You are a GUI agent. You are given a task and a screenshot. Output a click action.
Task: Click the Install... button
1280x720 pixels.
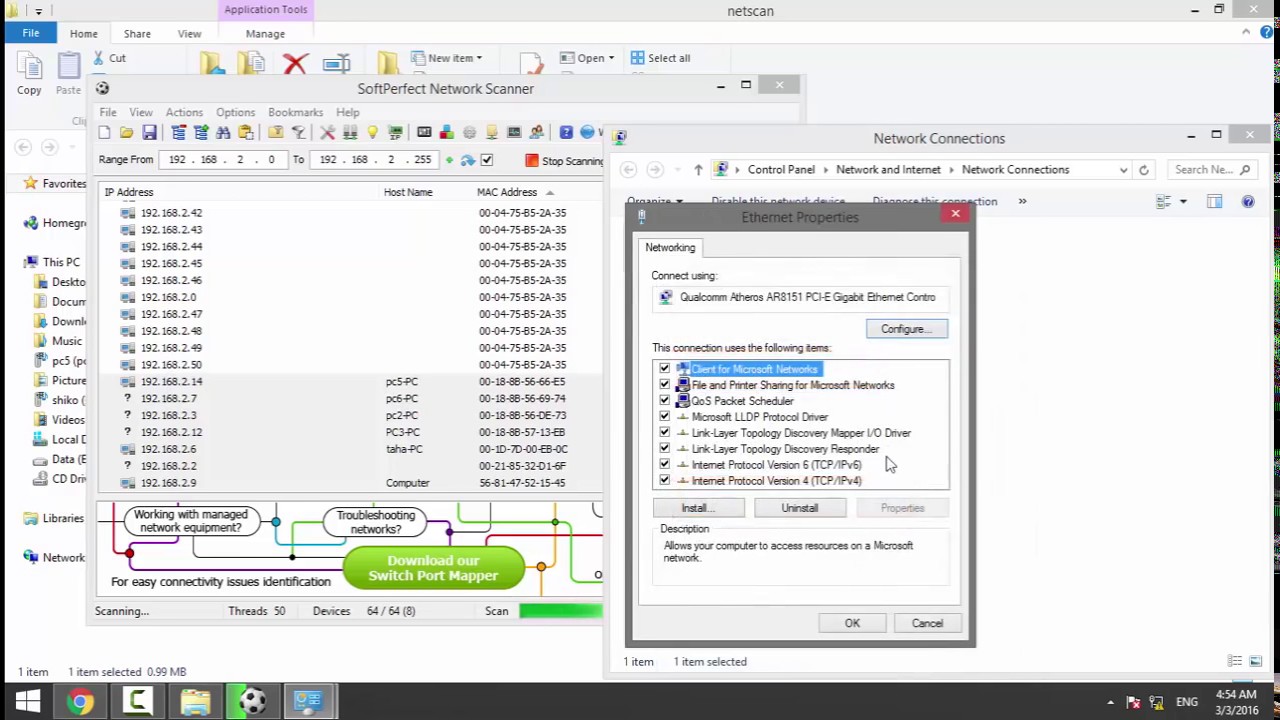point(698,508)
